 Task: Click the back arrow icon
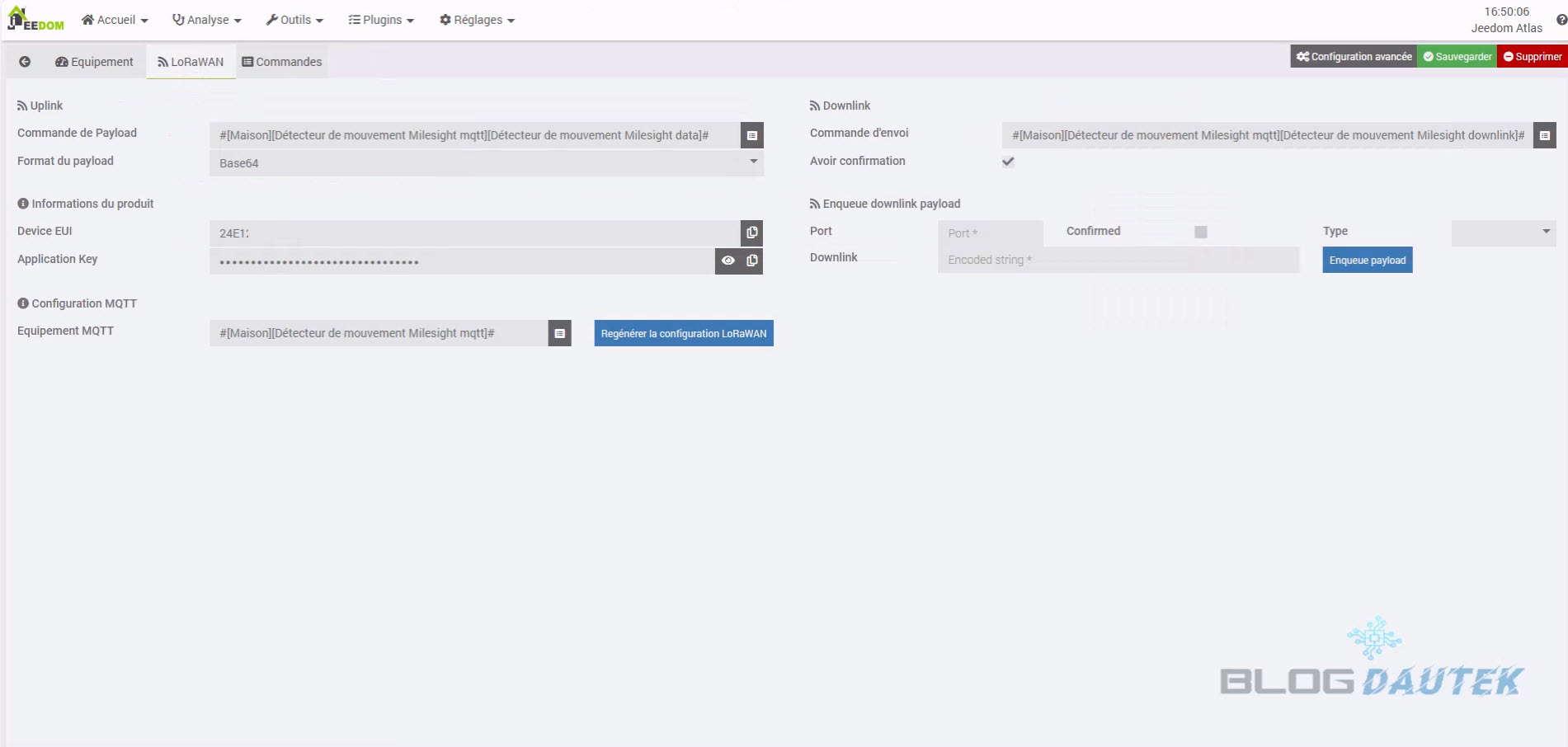click(x=25, y=62)
